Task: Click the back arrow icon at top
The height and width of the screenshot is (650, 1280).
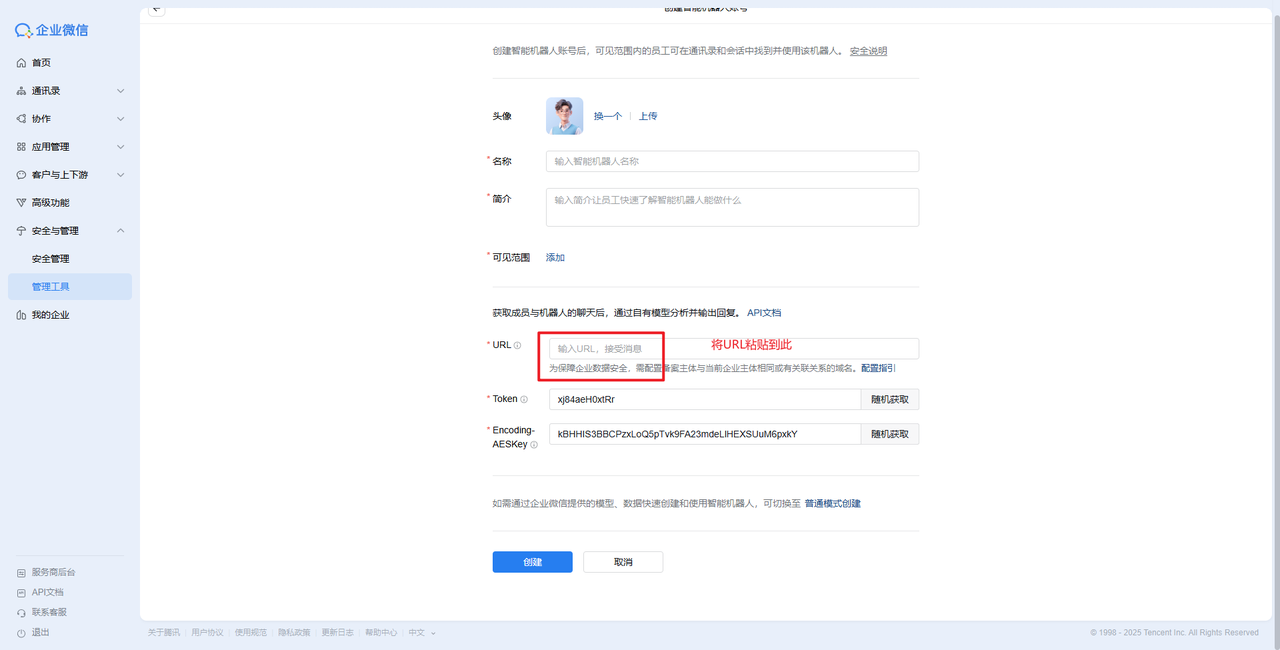Action: tap(156, 9)
